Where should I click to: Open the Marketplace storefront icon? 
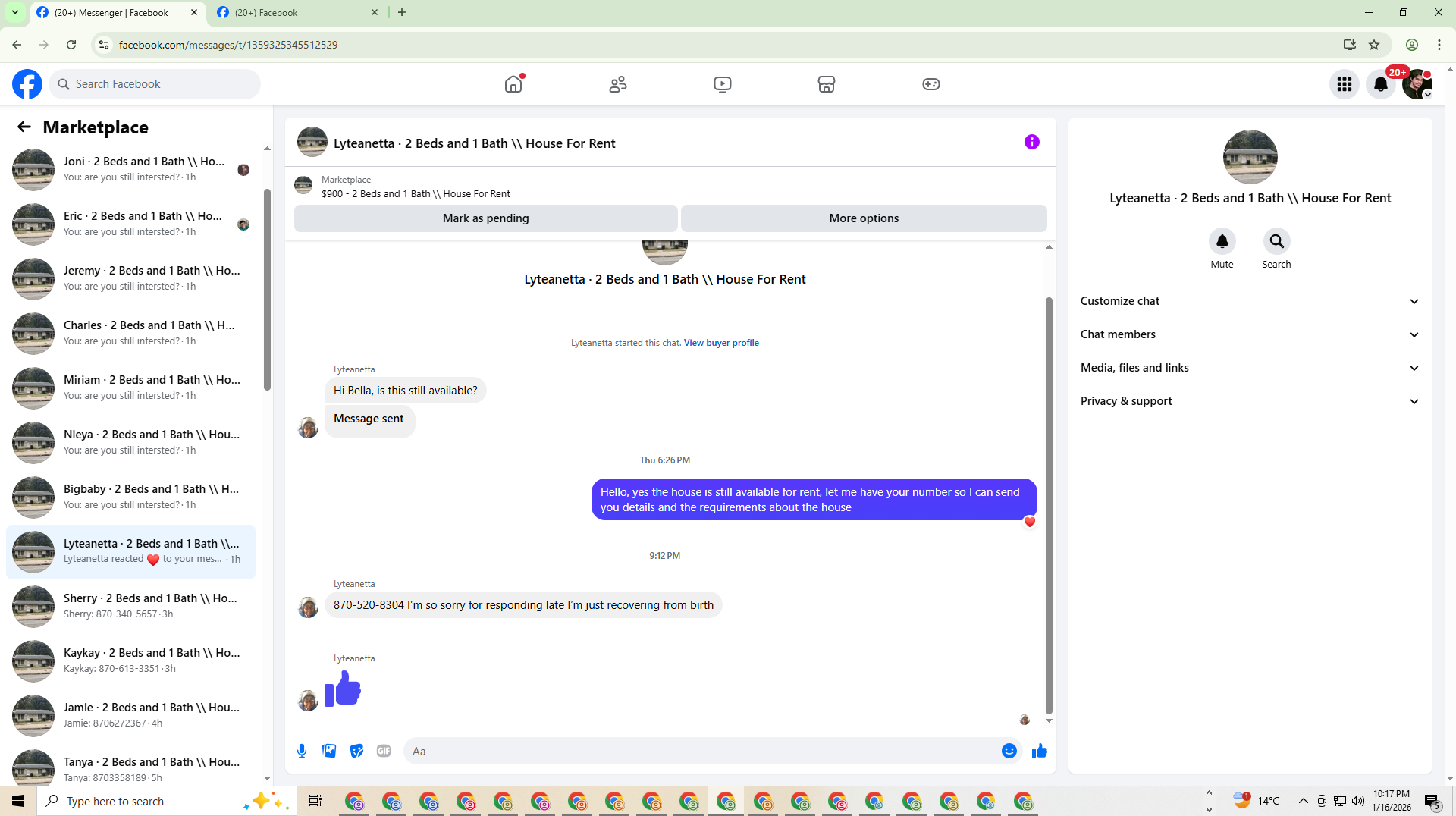click(x=827, y=84)
